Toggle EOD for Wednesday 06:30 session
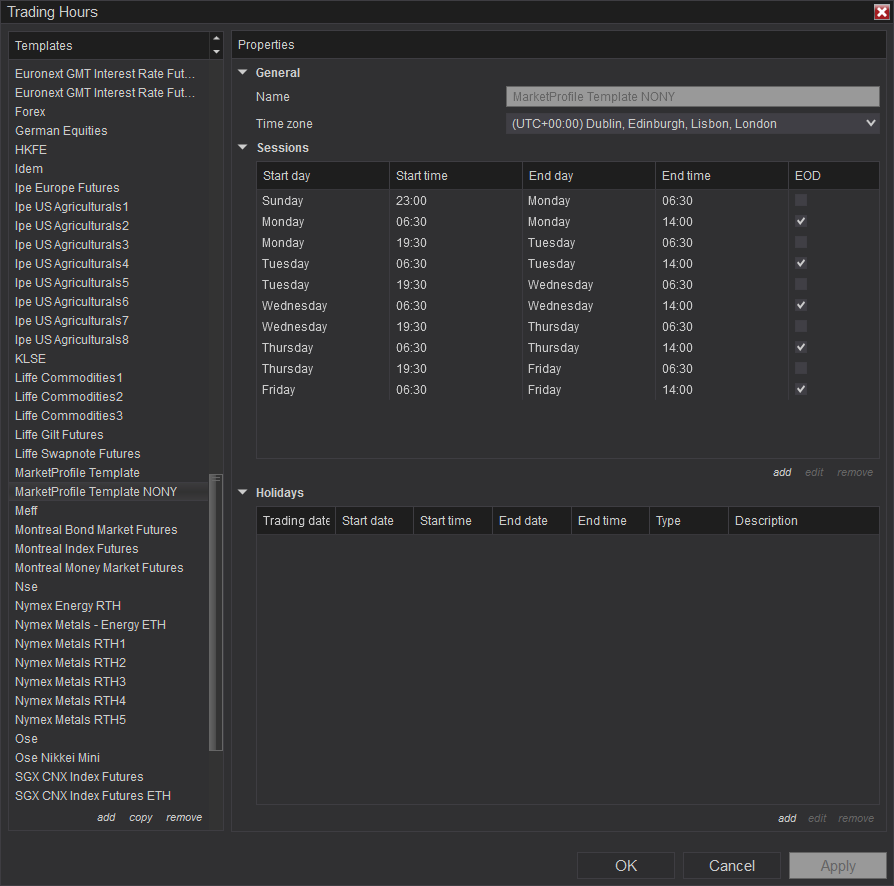The height and width of the screenshot is (886, 894). (x=801, y=306)
